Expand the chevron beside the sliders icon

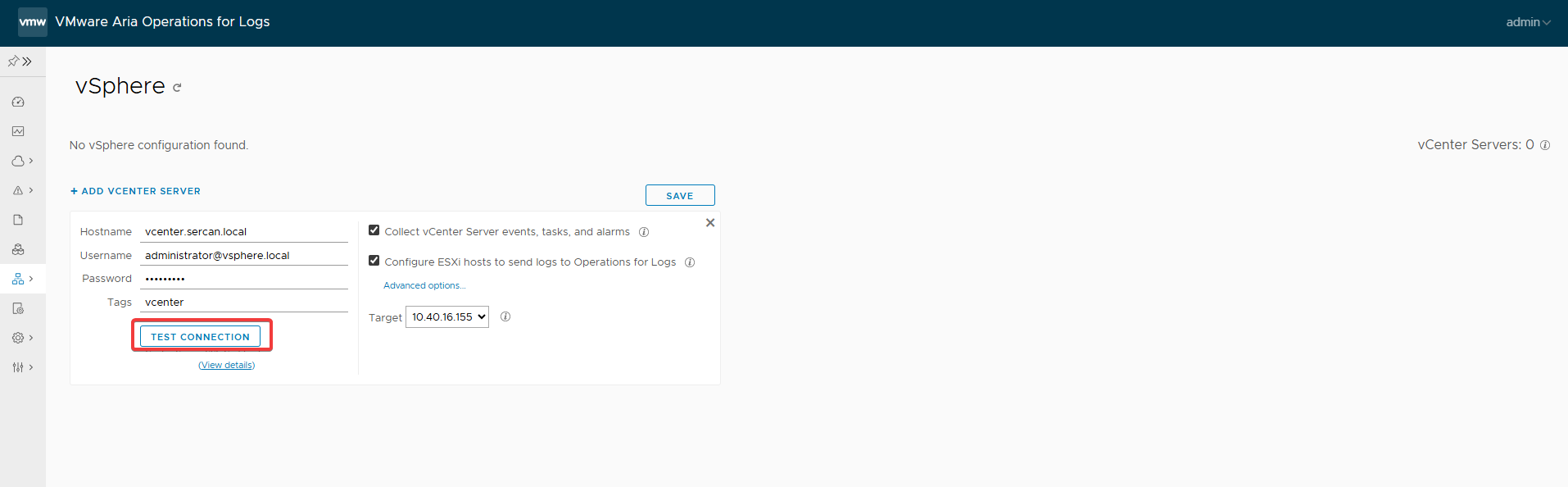coord(31,367)
